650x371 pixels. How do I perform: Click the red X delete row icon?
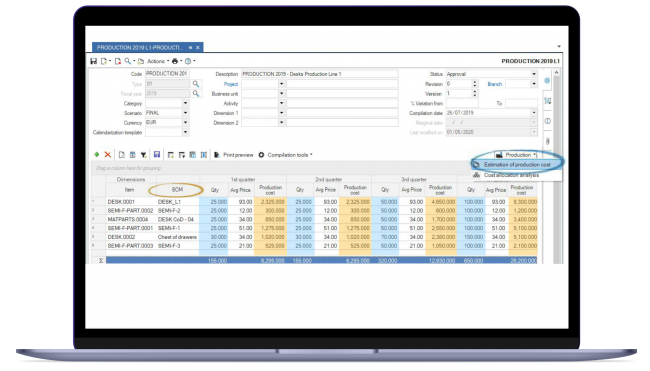108,155
